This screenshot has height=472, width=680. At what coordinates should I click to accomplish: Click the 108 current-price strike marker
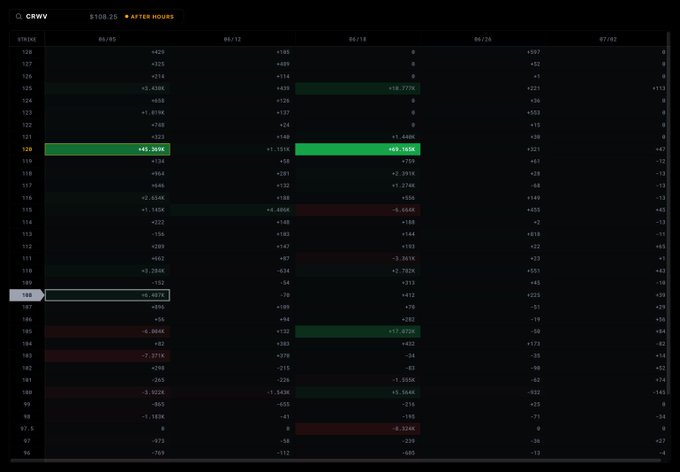click(27, 295)
